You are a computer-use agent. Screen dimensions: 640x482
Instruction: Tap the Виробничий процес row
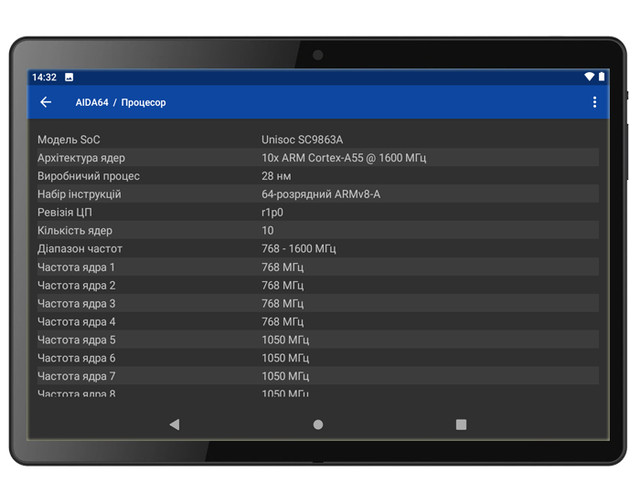click(x=318, y=176)
